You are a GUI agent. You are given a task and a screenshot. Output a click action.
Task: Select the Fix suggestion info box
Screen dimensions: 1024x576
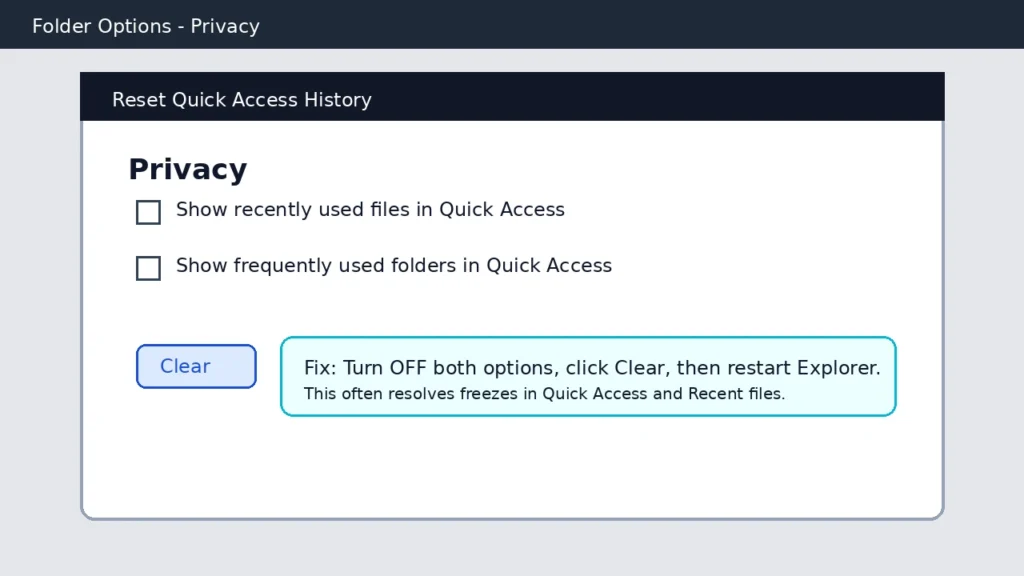[588, 376]
